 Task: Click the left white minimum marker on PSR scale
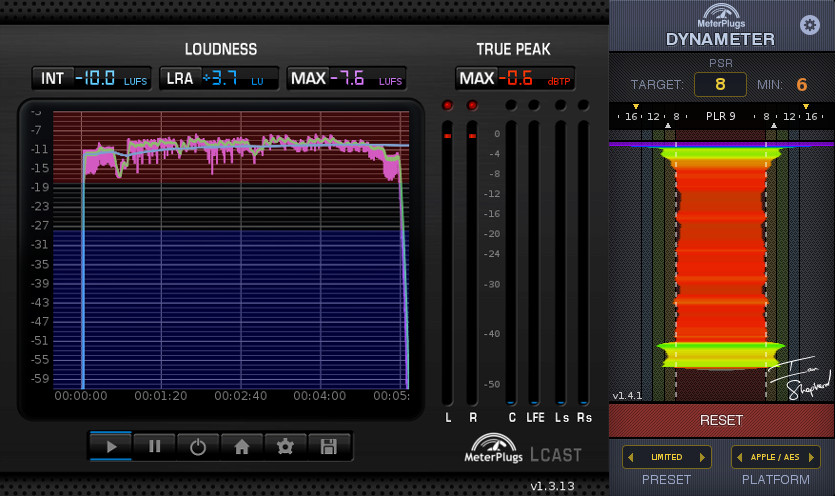(x=668, y=125)
